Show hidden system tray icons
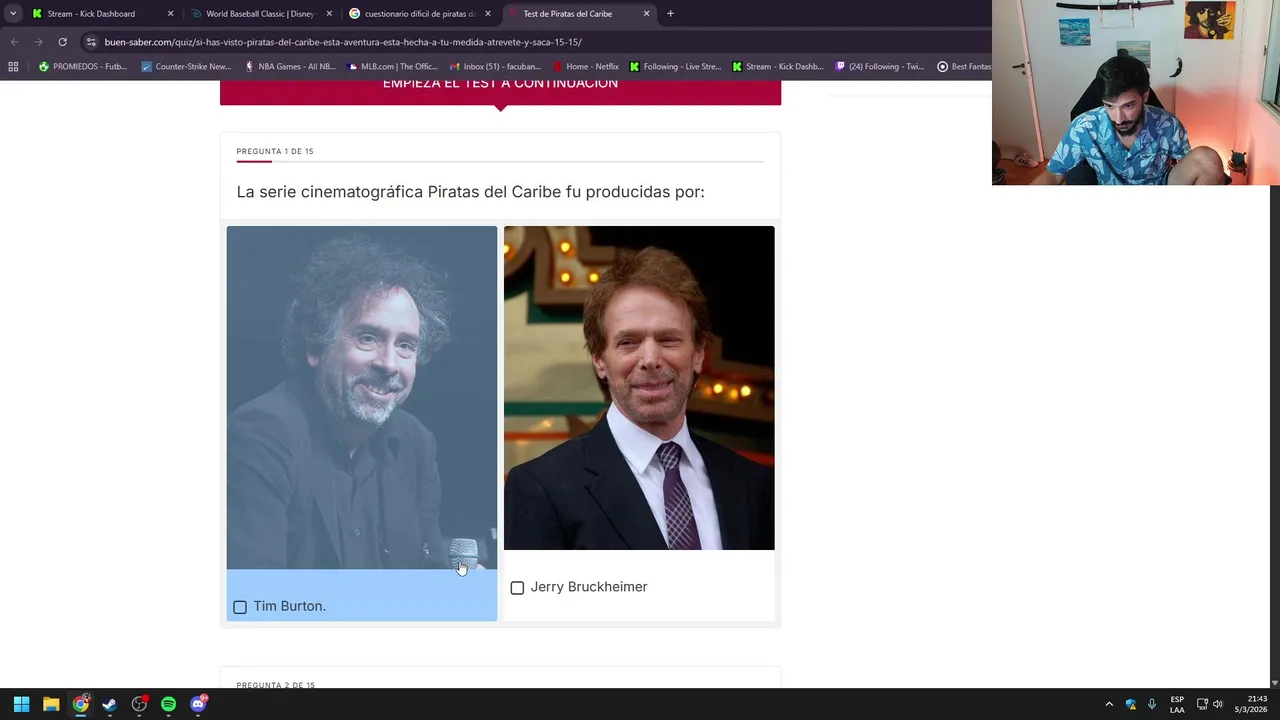Screen dimensions: 1280x720 pos(1108,704)
